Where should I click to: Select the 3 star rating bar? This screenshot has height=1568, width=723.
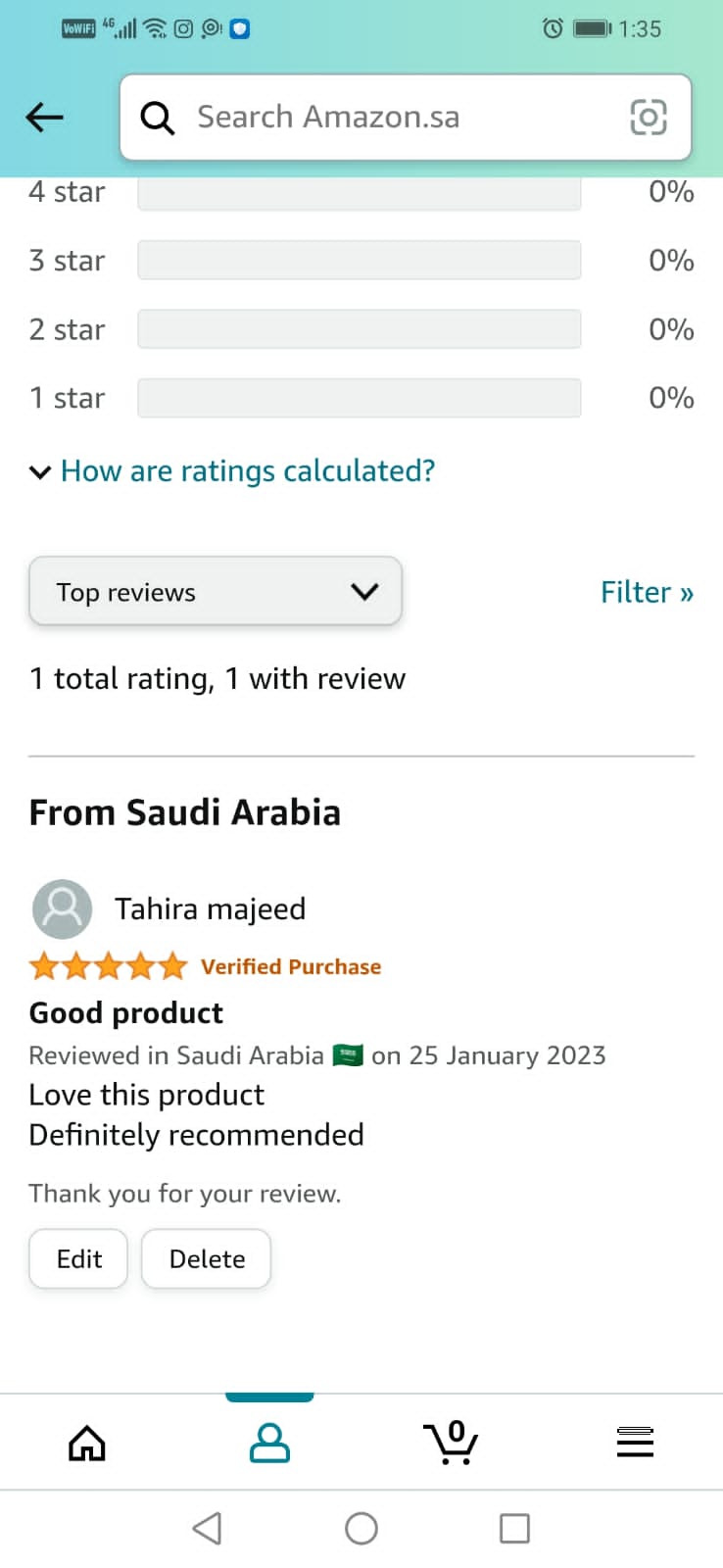coord(359,261)
